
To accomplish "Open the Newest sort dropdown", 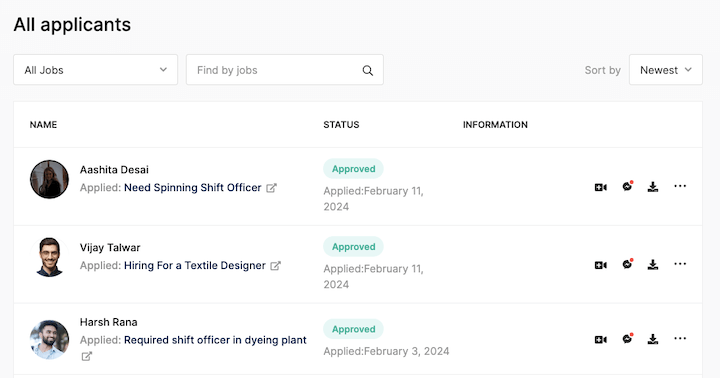I will 665,70.
